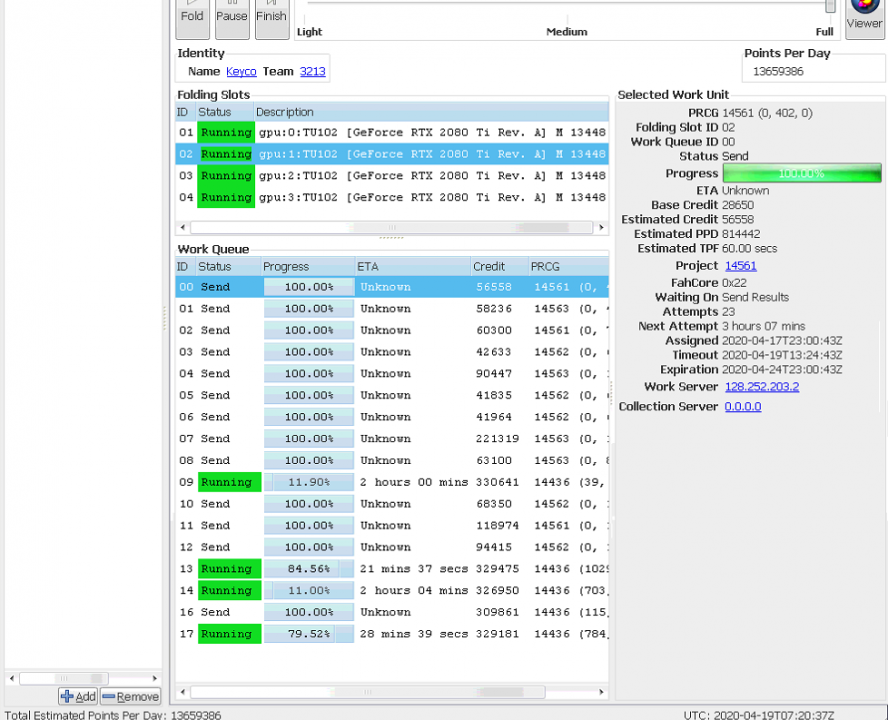Click left arrow of Work Queue scrollbar
Image resolution: width=888 pixels, height=720 pixels.
pyautogui.click(x=182, y=692)
